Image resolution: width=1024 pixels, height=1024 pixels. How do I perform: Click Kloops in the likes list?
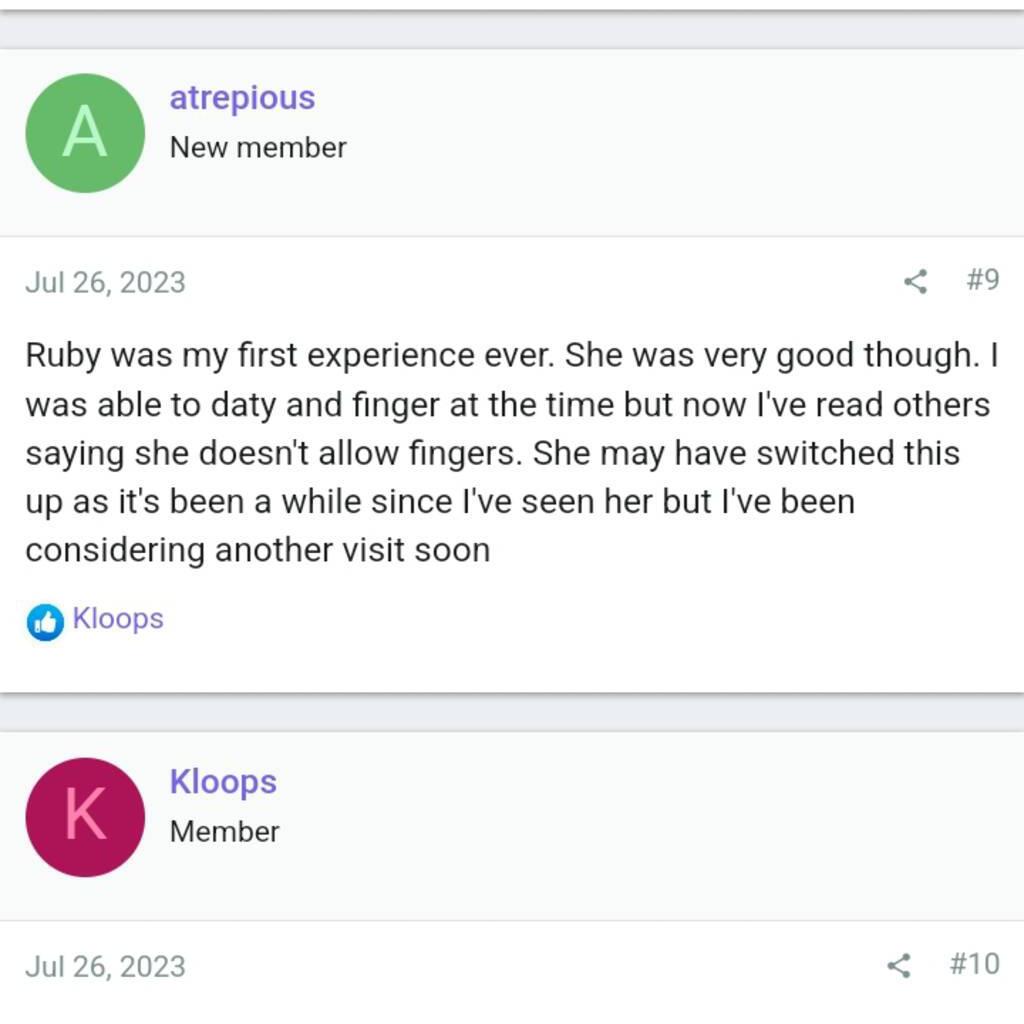[x=118, y=618]
